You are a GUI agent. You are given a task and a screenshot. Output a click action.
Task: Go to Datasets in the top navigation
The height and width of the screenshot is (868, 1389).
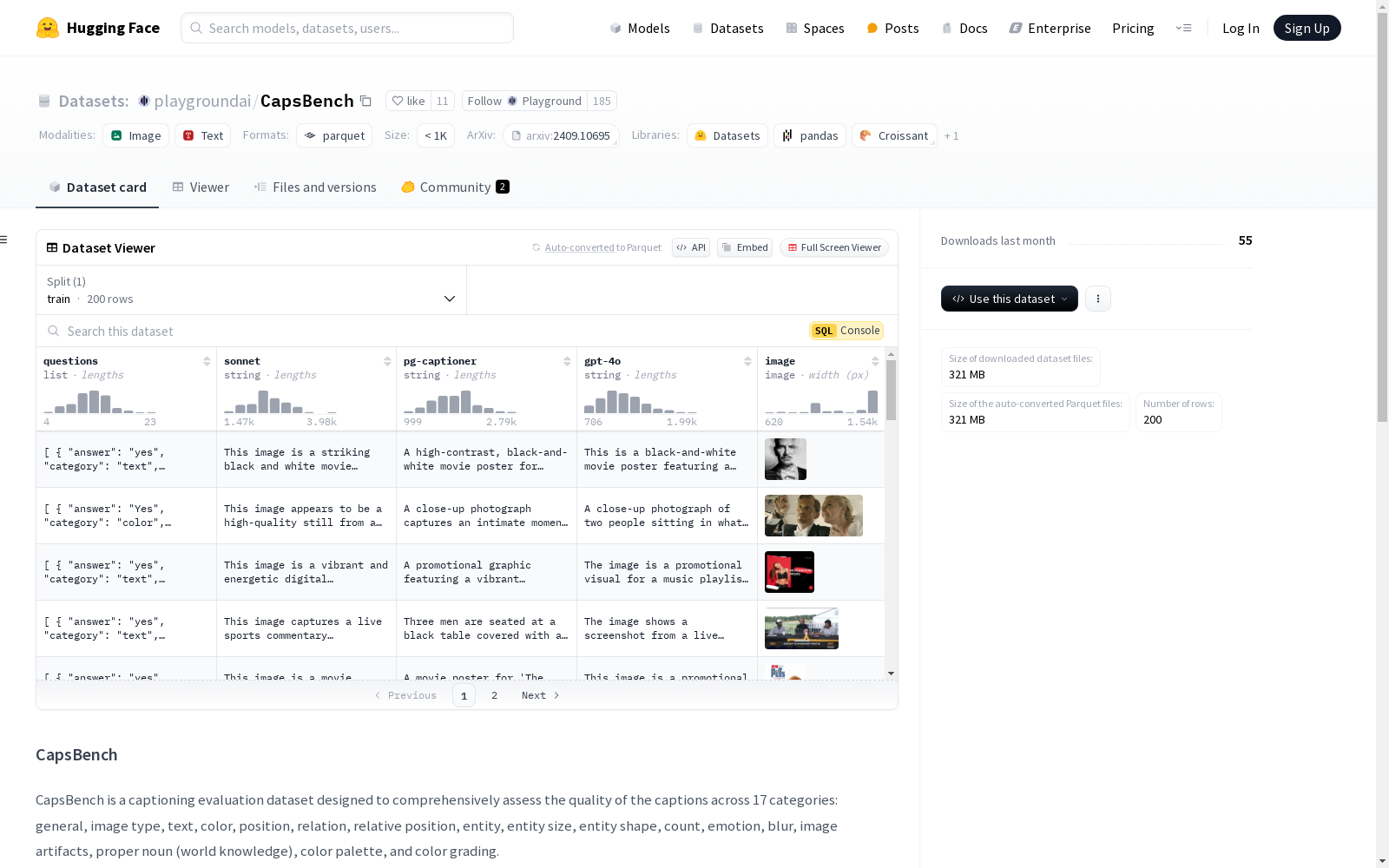(x=727, y=28)
